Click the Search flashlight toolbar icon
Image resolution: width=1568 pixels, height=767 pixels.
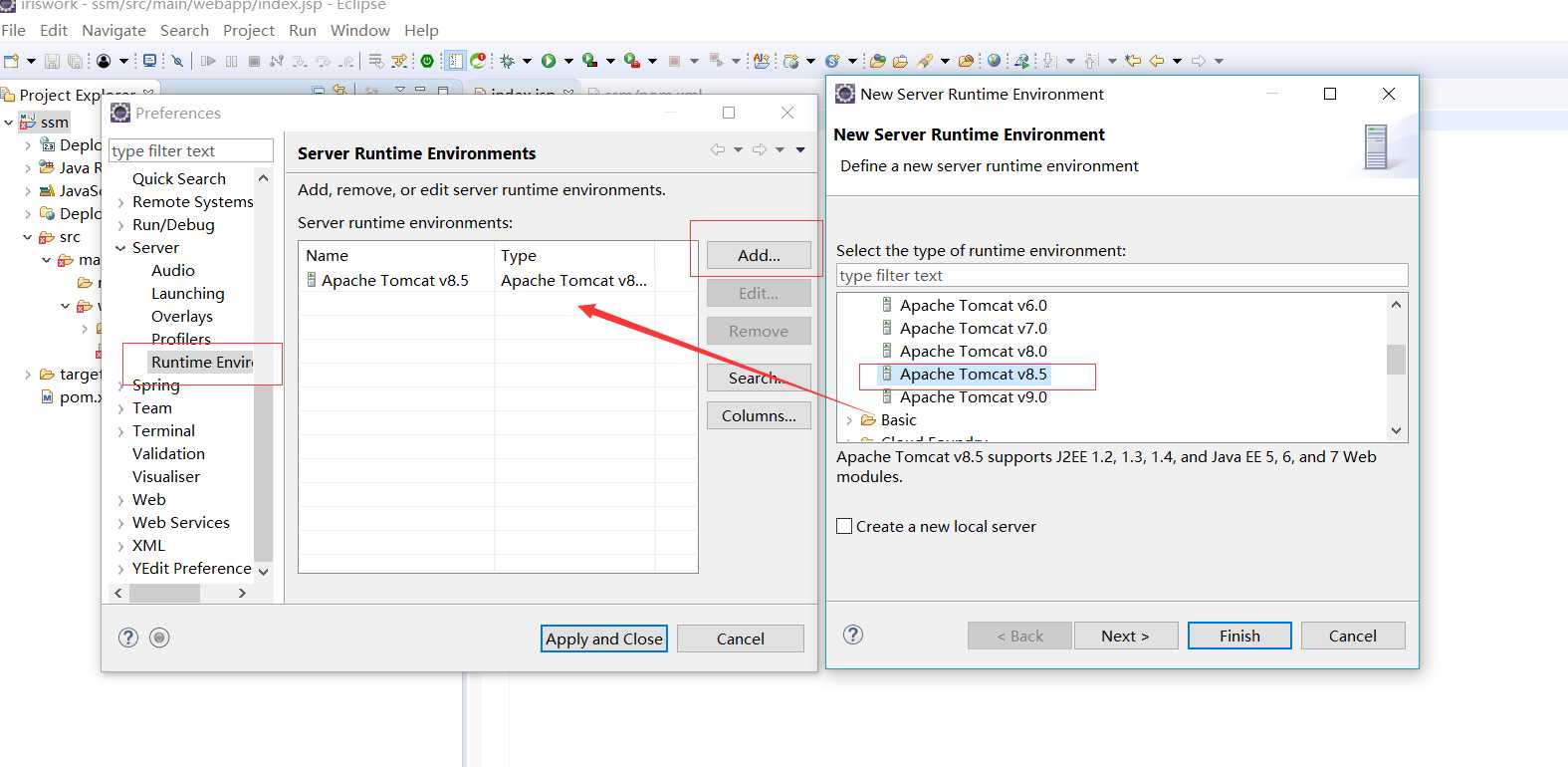click(x=925, y=61)
